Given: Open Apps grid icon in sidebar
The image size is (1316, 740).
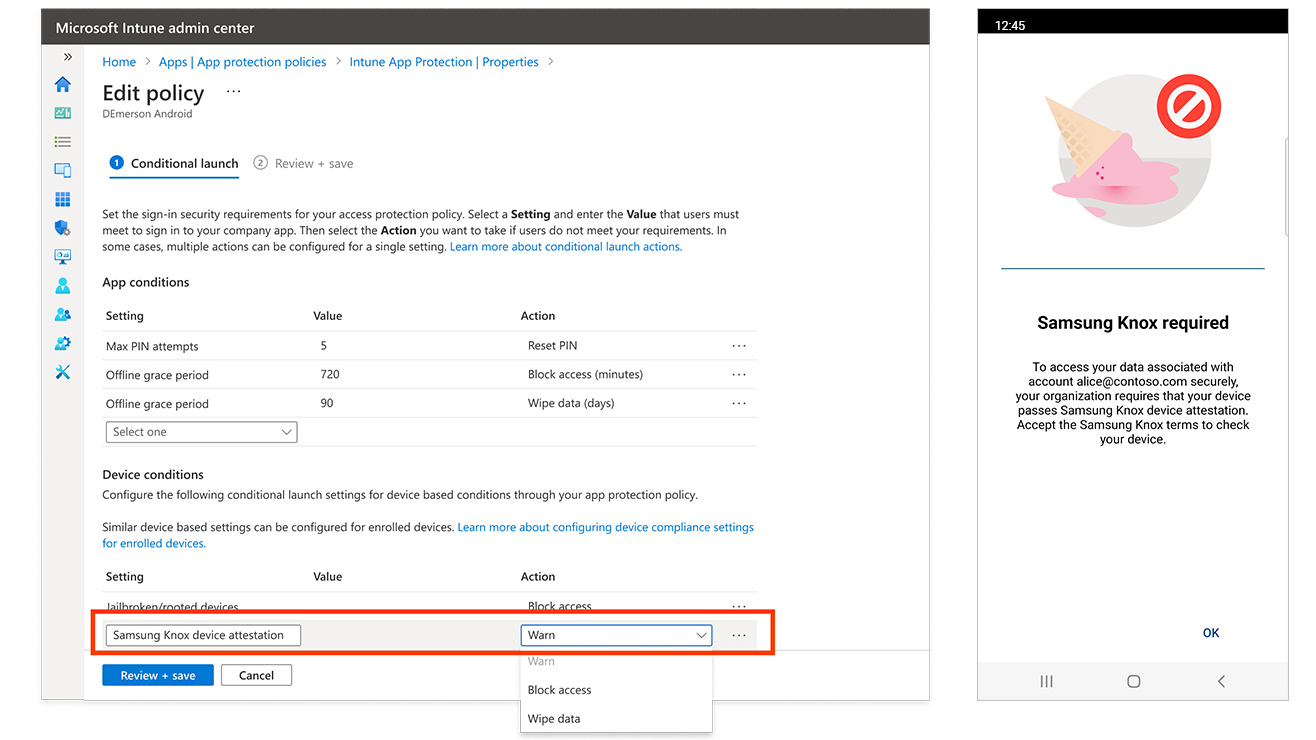Looking at the screenshot, I should pos(63,200).
